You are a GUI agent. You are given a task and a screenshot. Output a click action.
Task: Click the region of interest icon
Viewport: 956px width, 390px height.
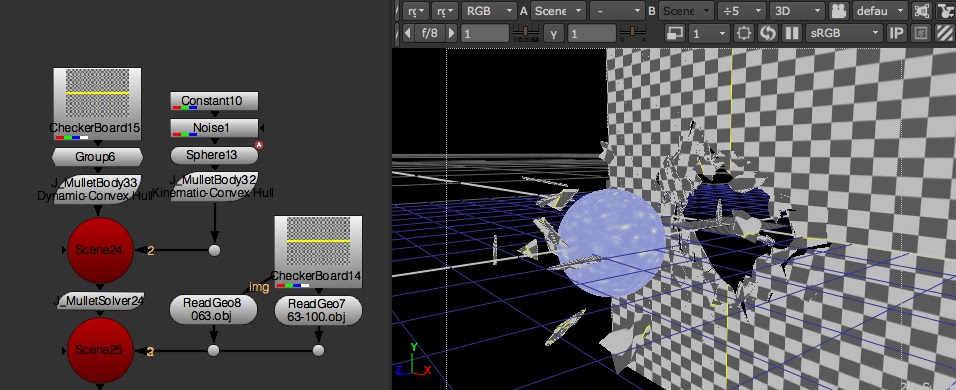point(743,33)
